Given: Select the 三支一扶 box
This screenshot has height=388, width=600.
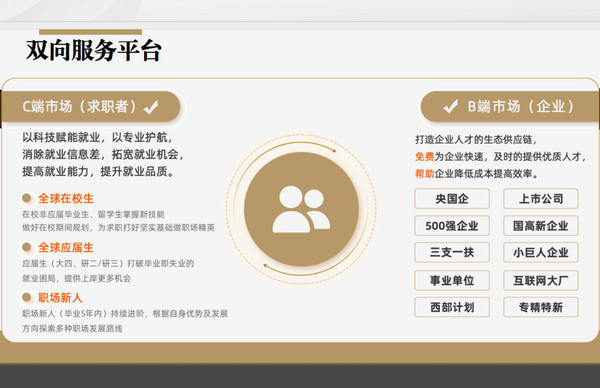Looking at the screenshot, I should [452, 252].
